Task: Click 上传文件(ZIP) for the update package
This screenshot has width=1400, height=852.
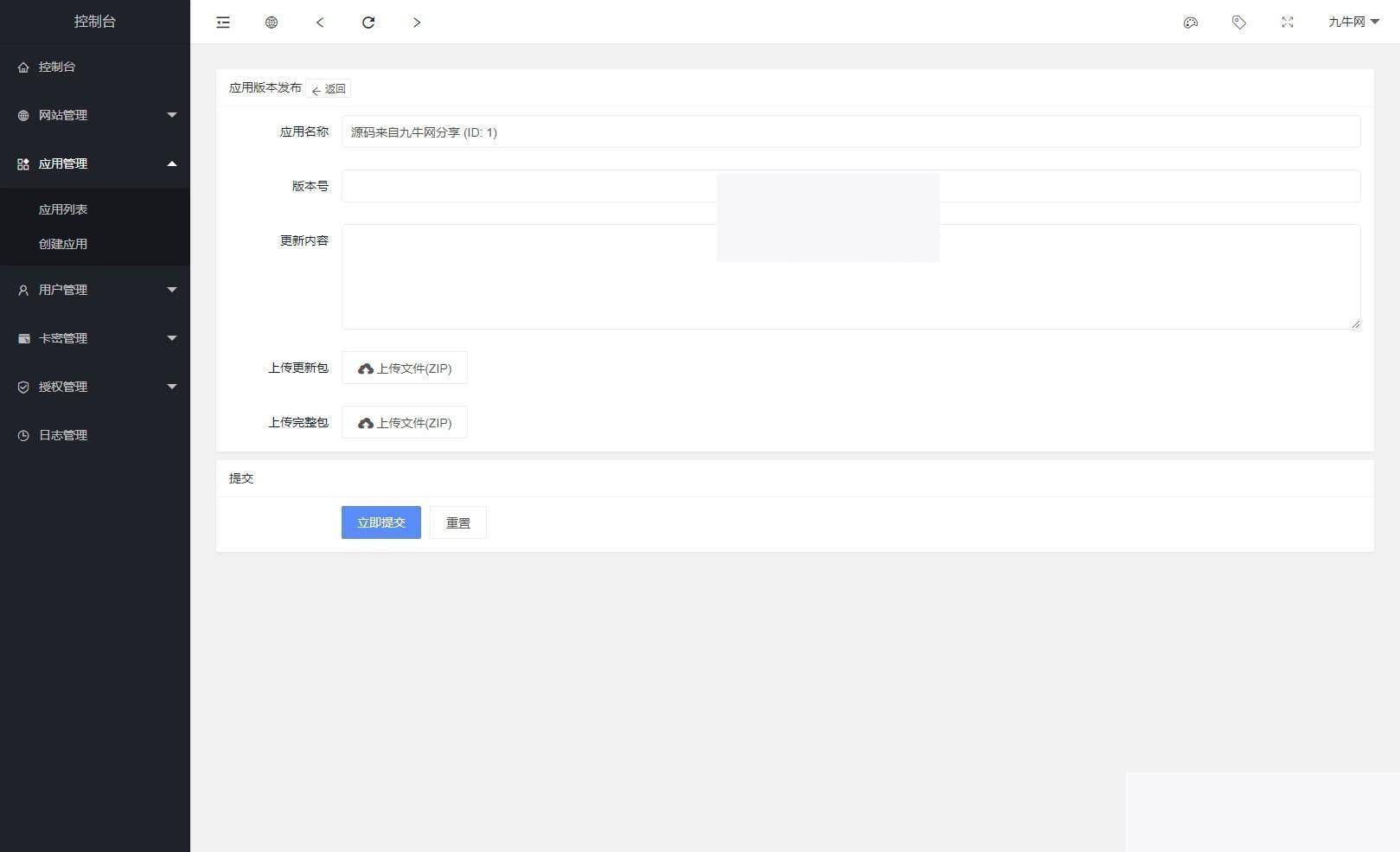Action: 405,368
